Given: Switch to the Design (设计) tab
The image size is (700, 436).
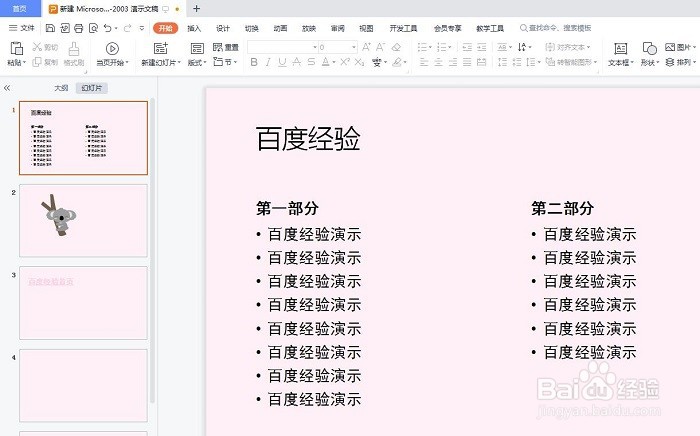Looking at the screenshot, I should [223, 28].
